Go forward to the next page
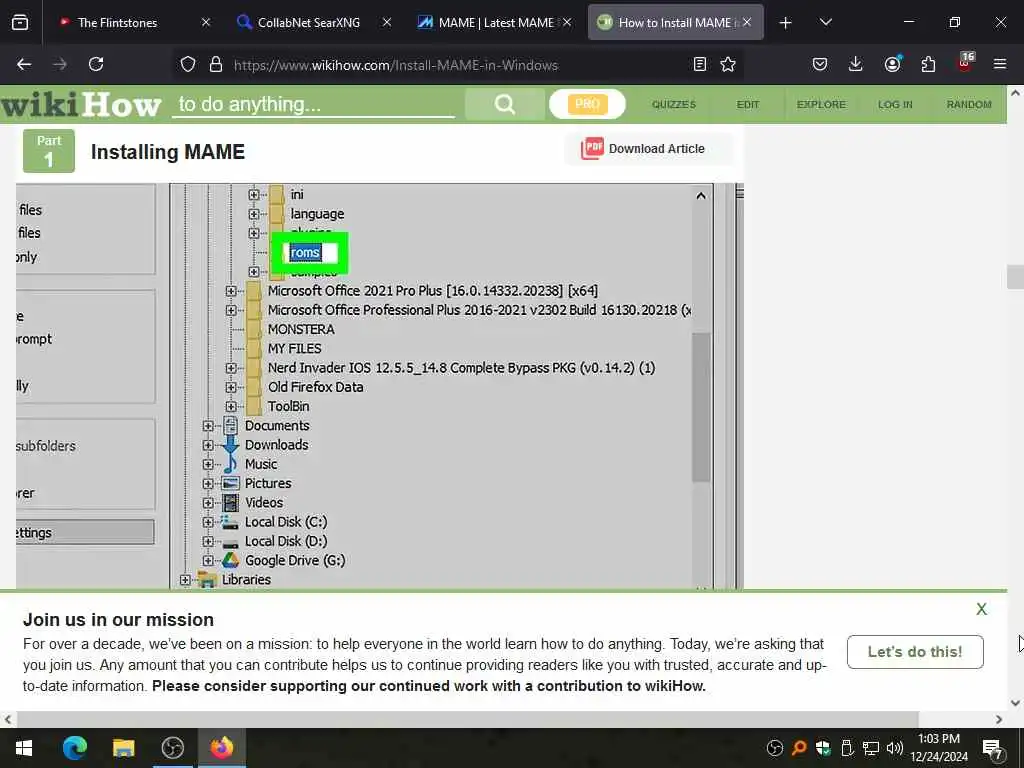1024x768 pixels. coord(60,64)
